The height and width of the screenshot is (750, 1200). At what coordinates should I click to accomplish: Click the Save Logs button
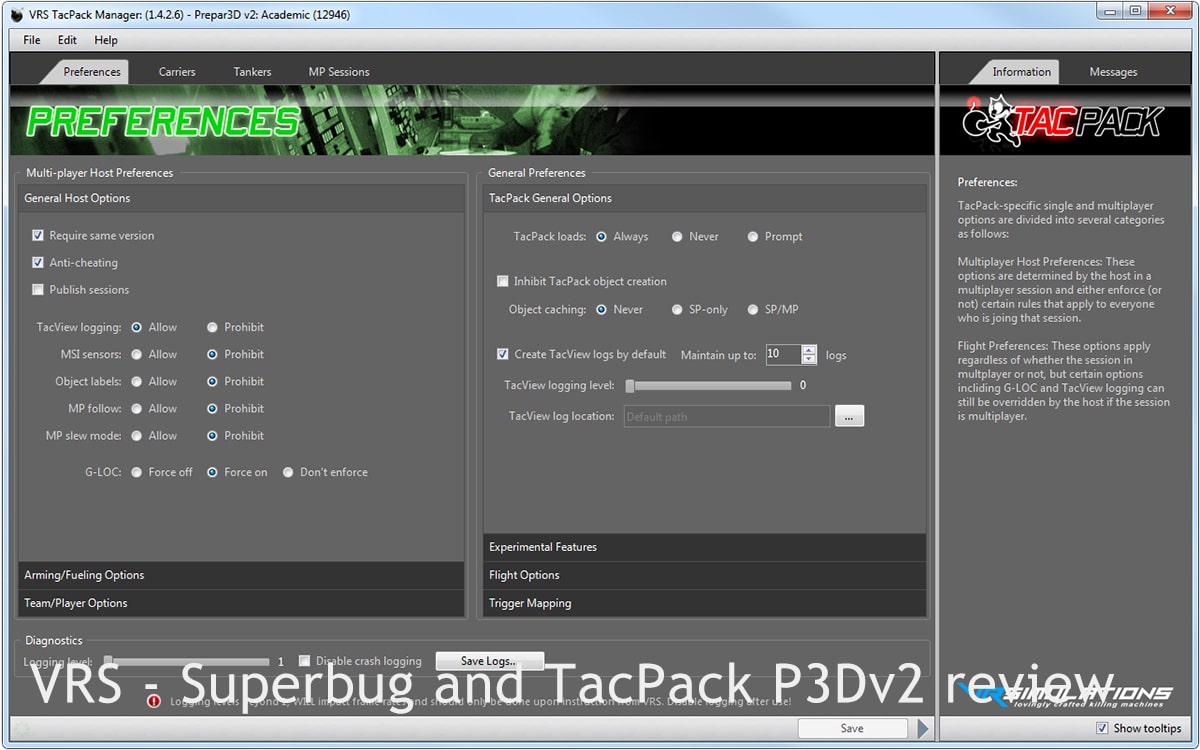[489, 661]
